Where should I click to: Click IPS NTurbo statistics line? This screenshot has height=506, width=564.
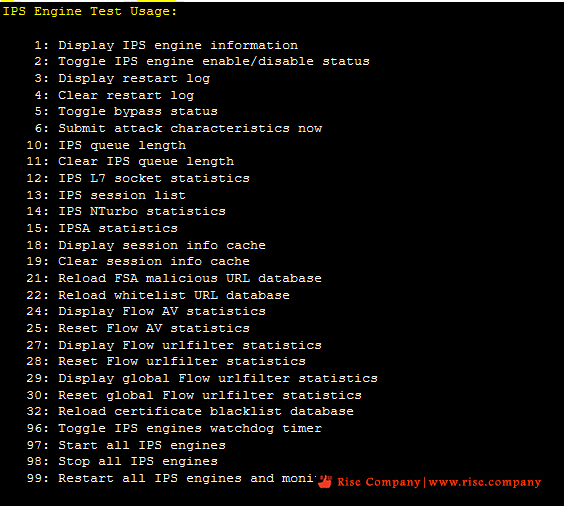[x=126, y=211]
